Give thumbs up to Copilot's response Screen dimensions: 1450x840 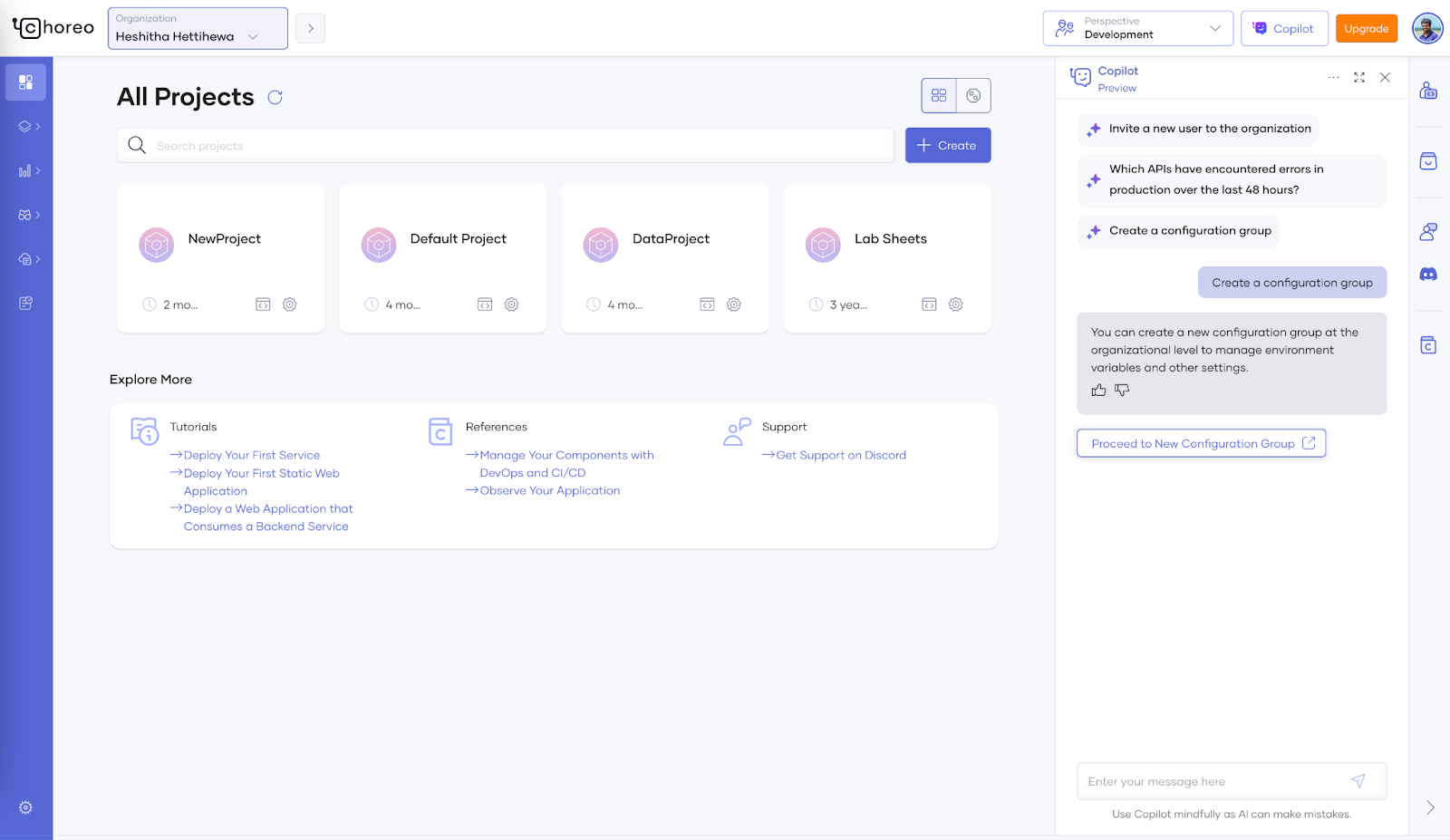pos(1098,390)
